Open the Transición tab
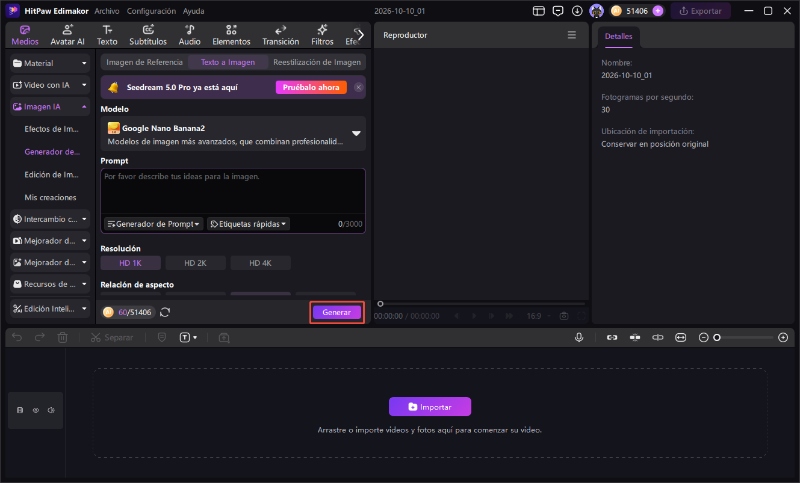800x483 pixels. point(281,35)
